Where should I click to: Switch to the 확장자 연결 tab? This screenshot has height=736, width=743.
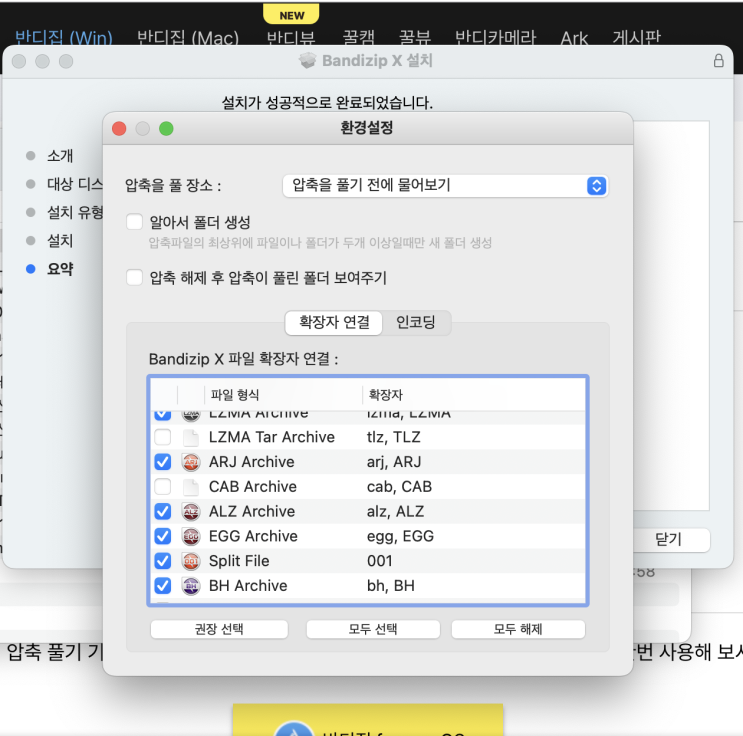coord(334,323)
